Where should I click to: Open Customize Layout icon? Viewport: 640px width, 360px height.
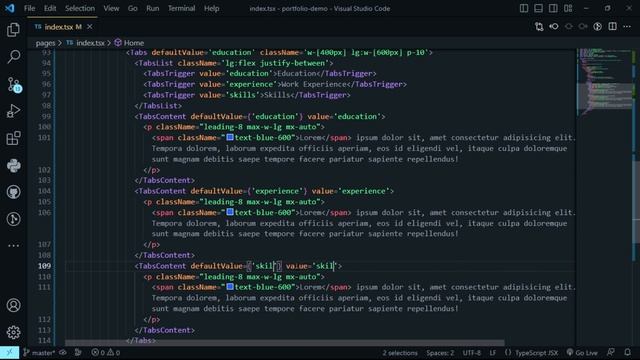tap(568, 8)
